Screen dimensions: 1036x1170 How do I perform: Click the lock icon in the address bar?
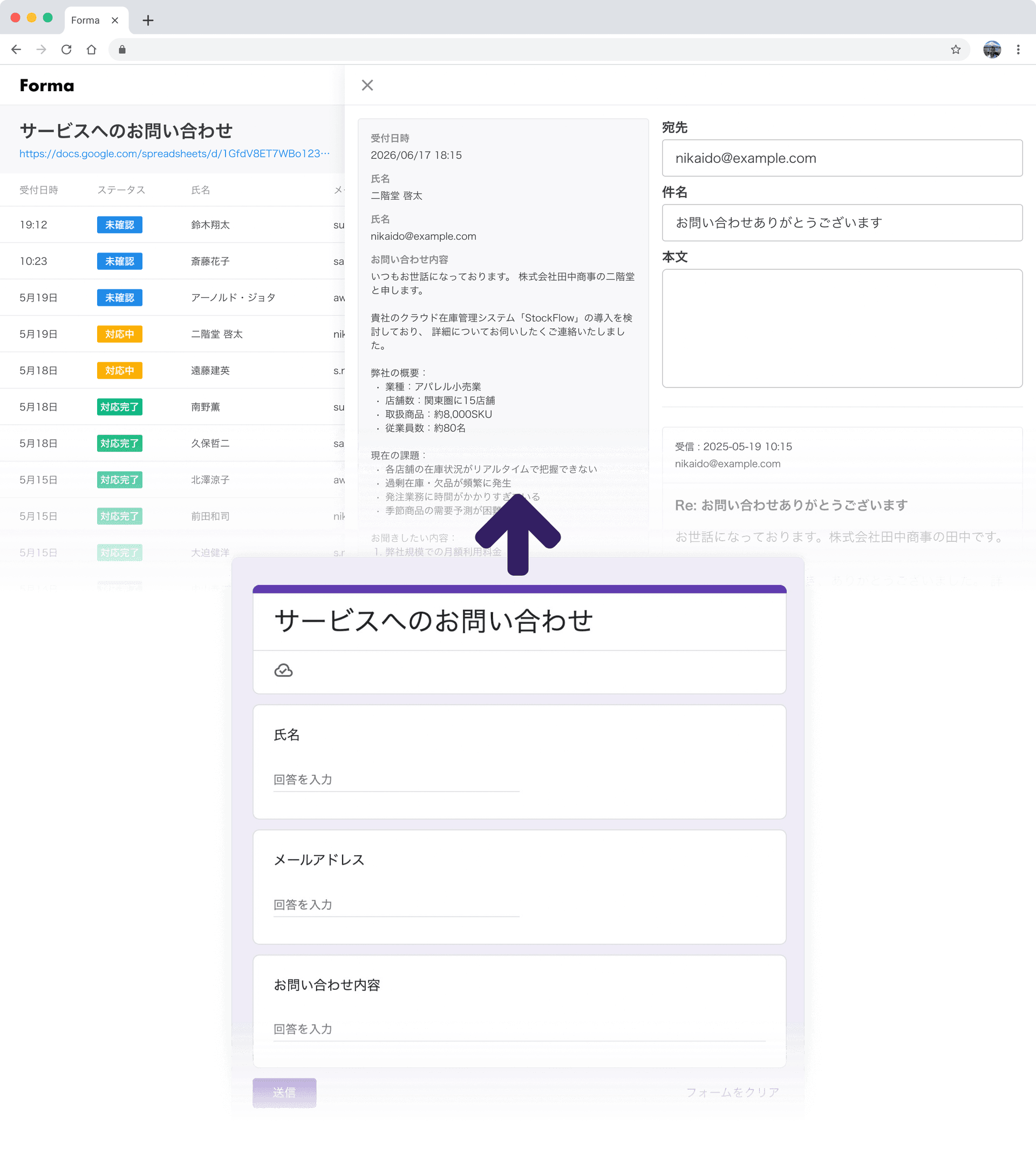122,50
